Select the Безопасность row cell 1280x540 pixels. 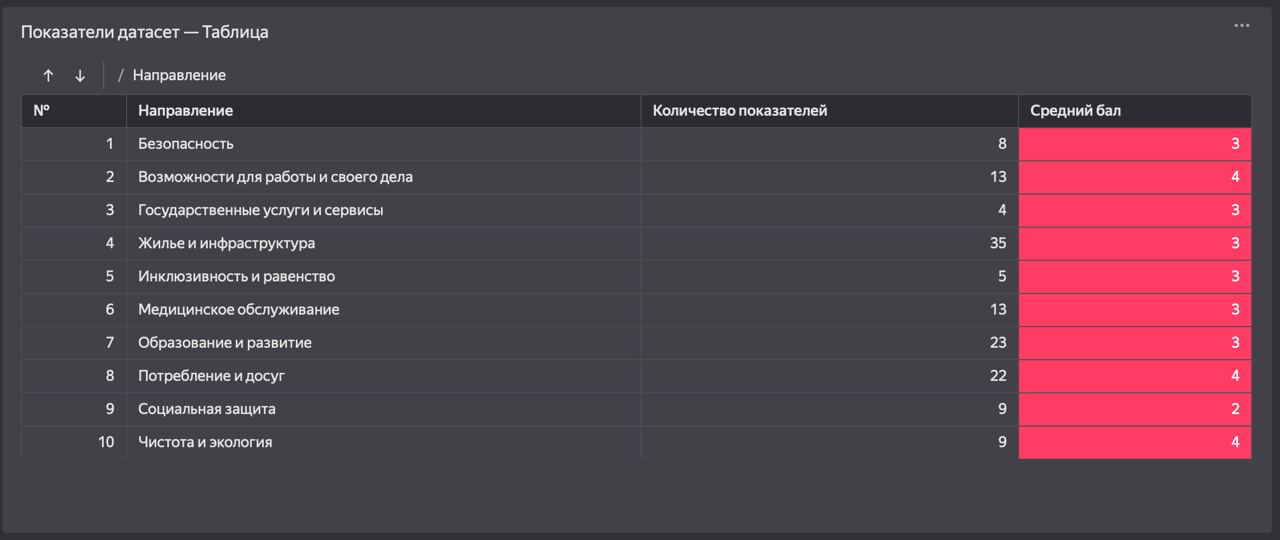pos(384,144)
